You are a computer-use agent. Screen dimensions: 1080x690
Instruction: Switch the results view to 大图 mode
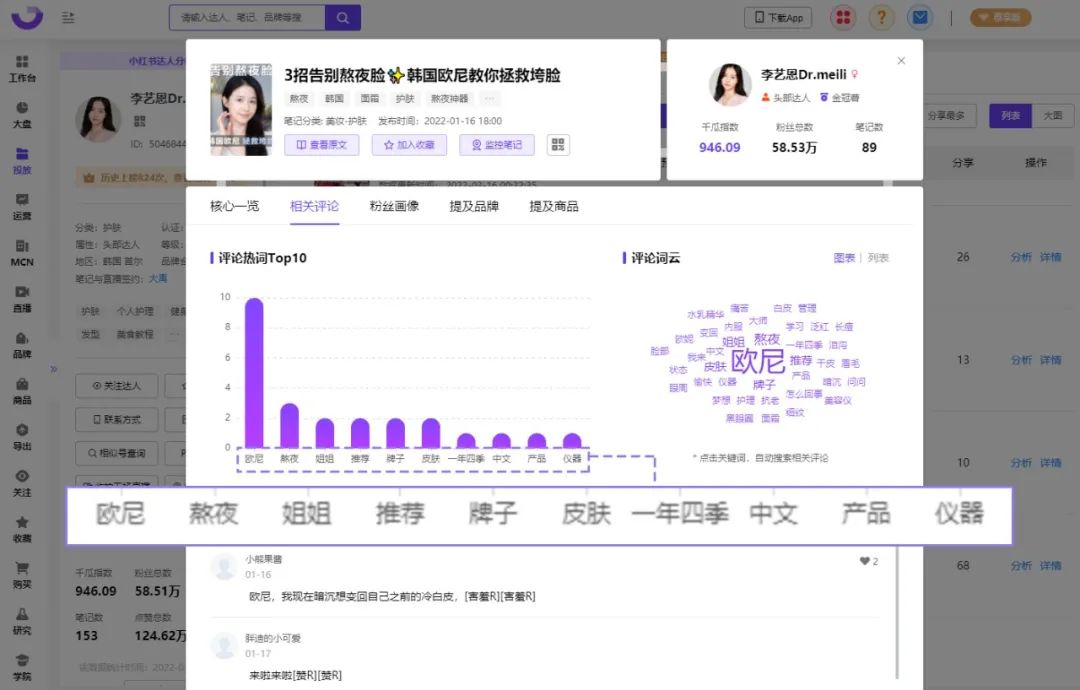point(1055,116)
